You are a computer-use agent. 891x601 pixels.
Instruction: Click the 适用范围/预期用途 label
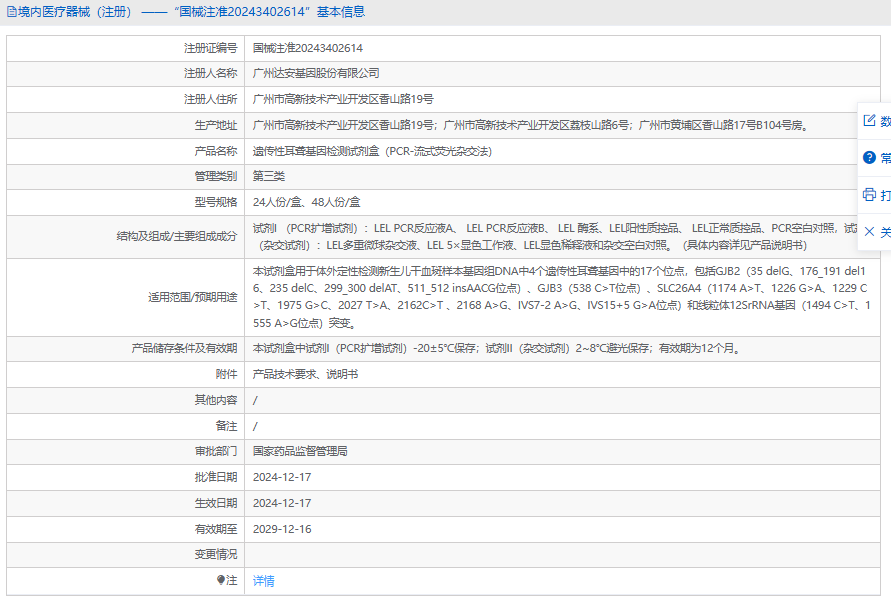(193, 297)
